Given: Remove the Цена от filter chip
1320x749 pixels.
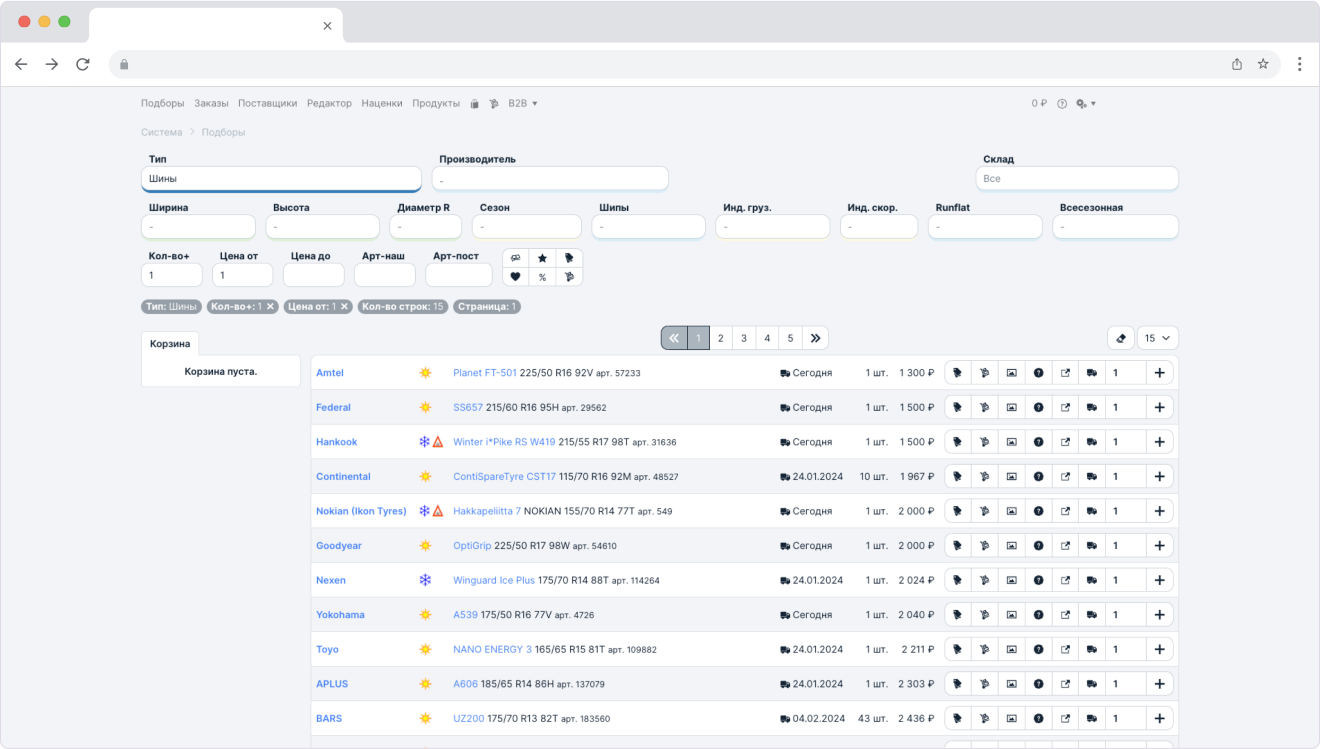Looking at the screenshot, I should coord(344,307).
